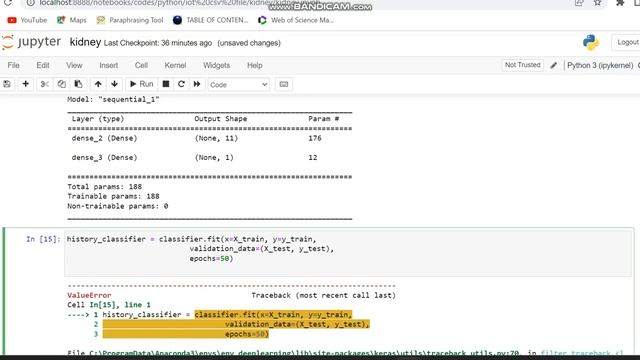The height and width of the screenshot is (360, 640).
Task: Insert a cell below with plus icon
Action: (26, 84)
